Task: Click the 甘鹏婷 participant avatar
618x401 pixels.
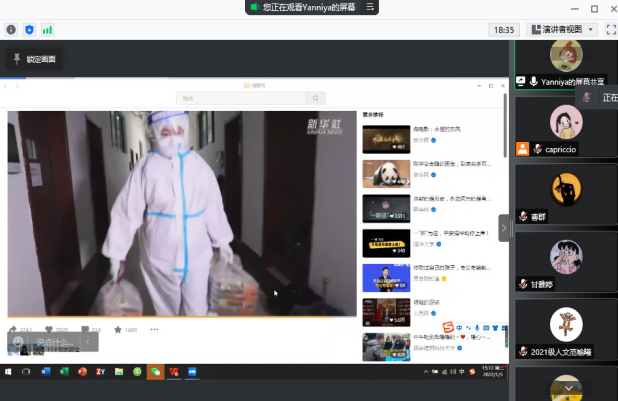Action: click(x=566, y=258)
